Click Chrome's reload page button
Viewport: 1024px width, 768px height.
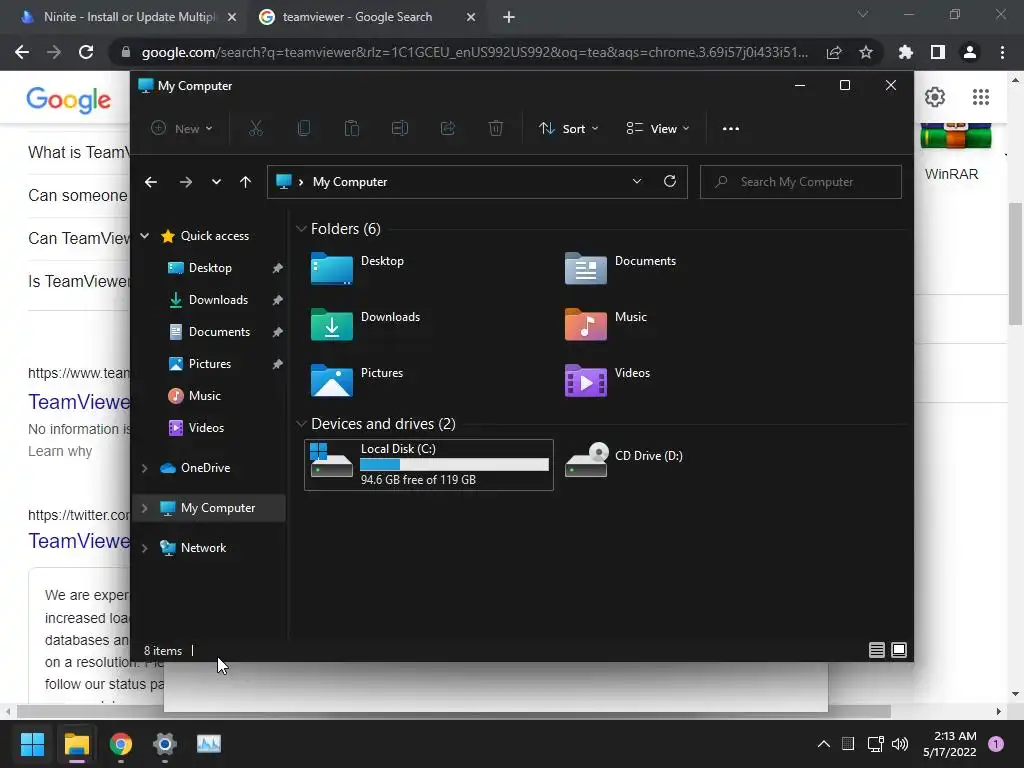(86, 52)
